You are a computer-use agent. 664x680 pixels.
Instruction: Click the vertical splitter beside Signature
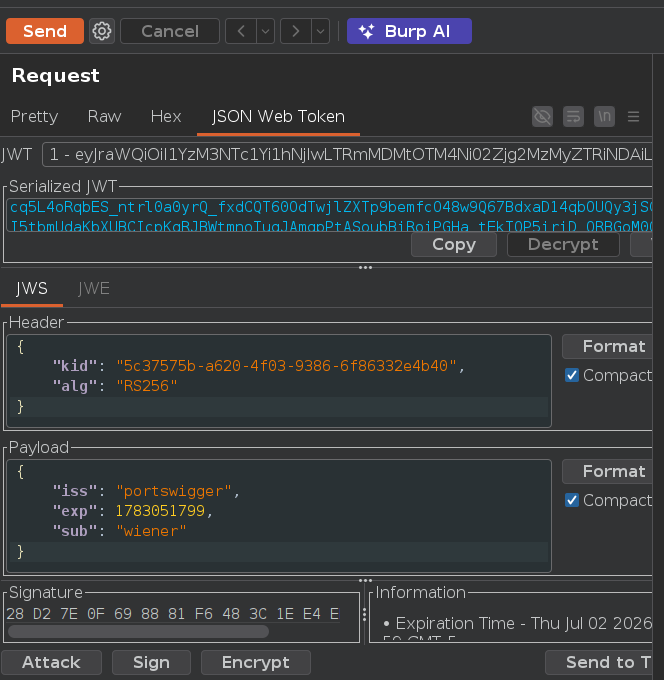[x=364, y=614]
